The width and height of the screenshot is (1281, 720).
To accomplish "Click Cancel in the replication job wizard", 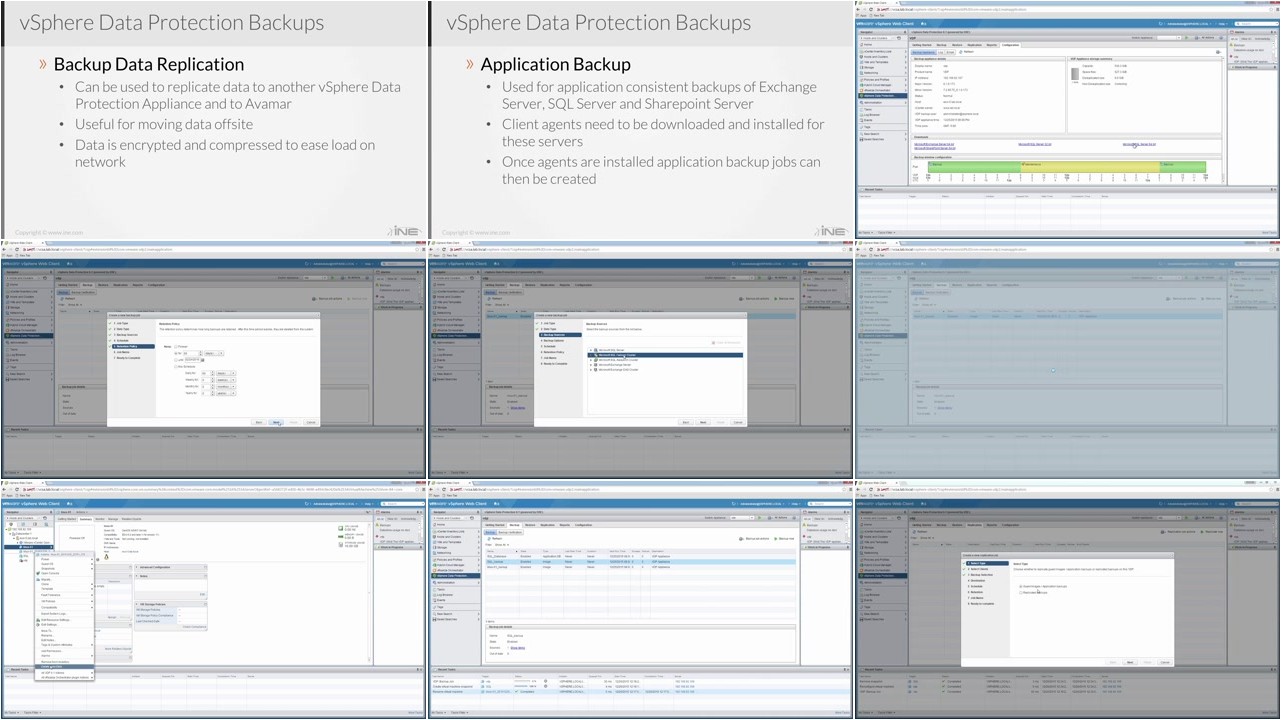I will tap(1165, 662).
